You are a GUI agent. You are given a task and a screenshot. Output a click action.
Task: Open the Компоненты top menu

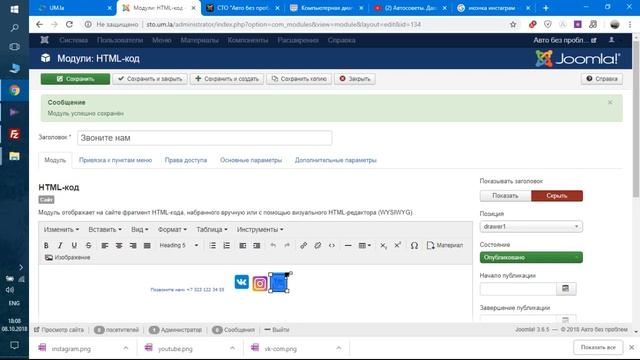tap(248, 40)
